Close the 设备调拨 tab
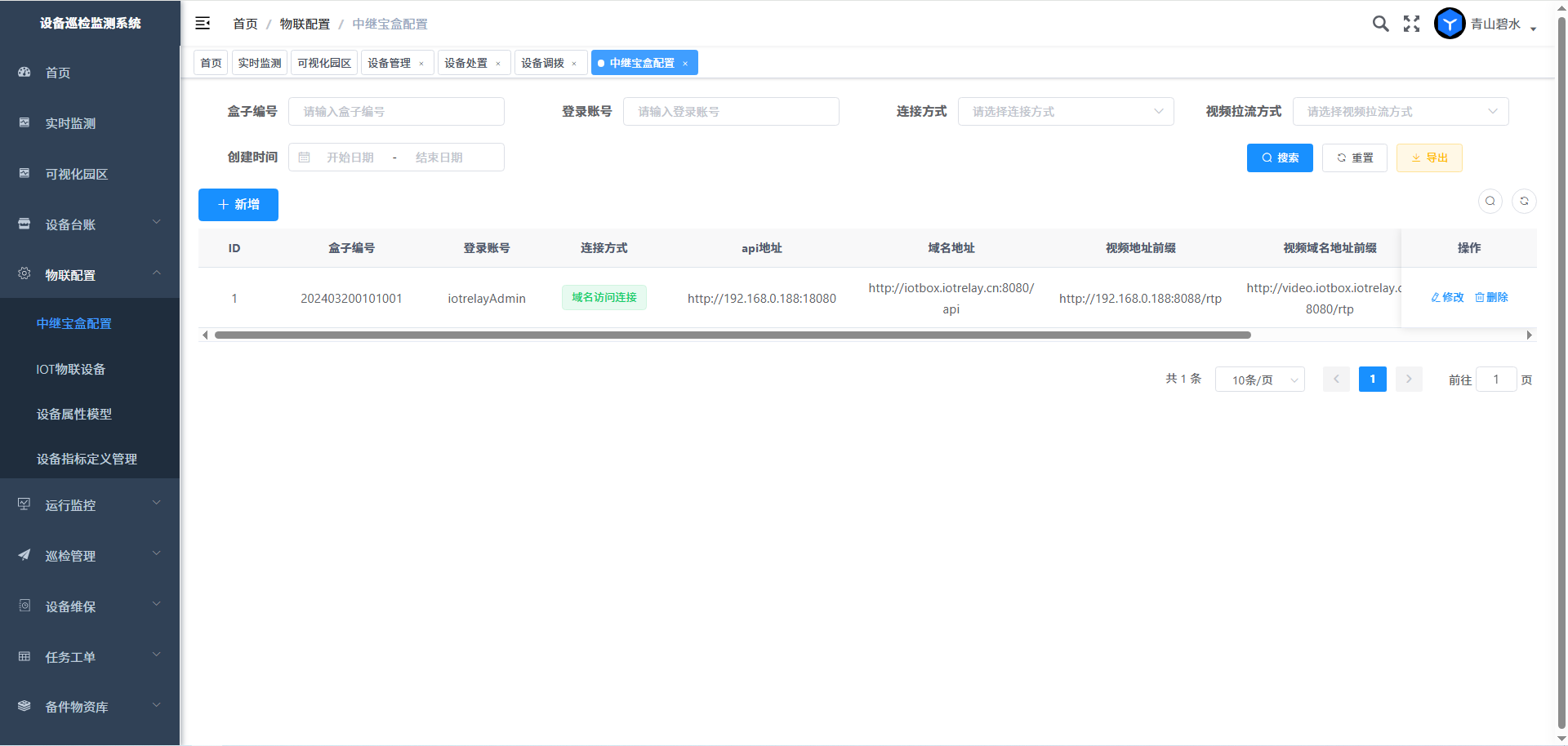The image size is (1568, 746). tap(574, 64)
